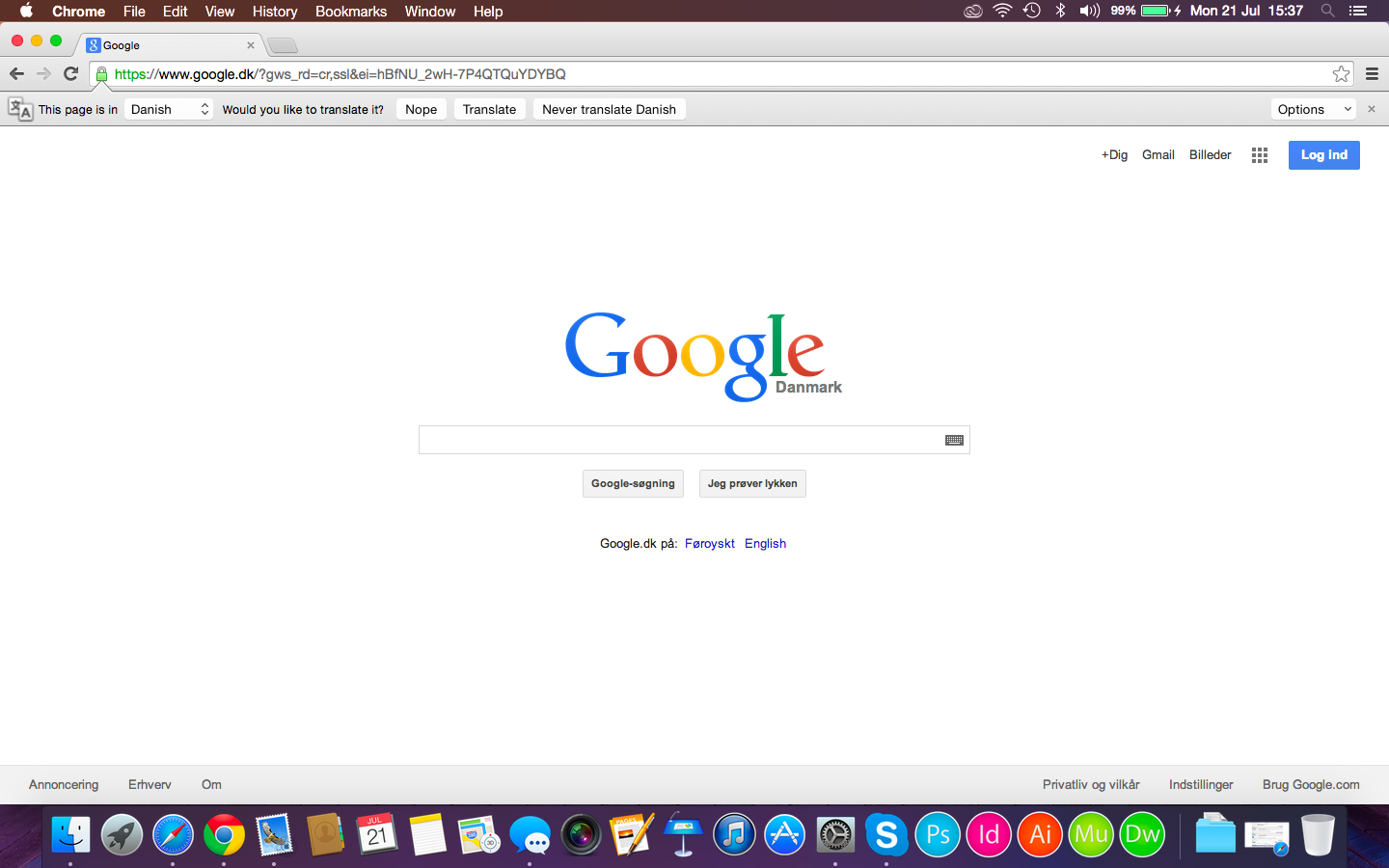Open the Privatliv og vilkår link
This screenshot has width=1389, height=868.
(1091, 784)
